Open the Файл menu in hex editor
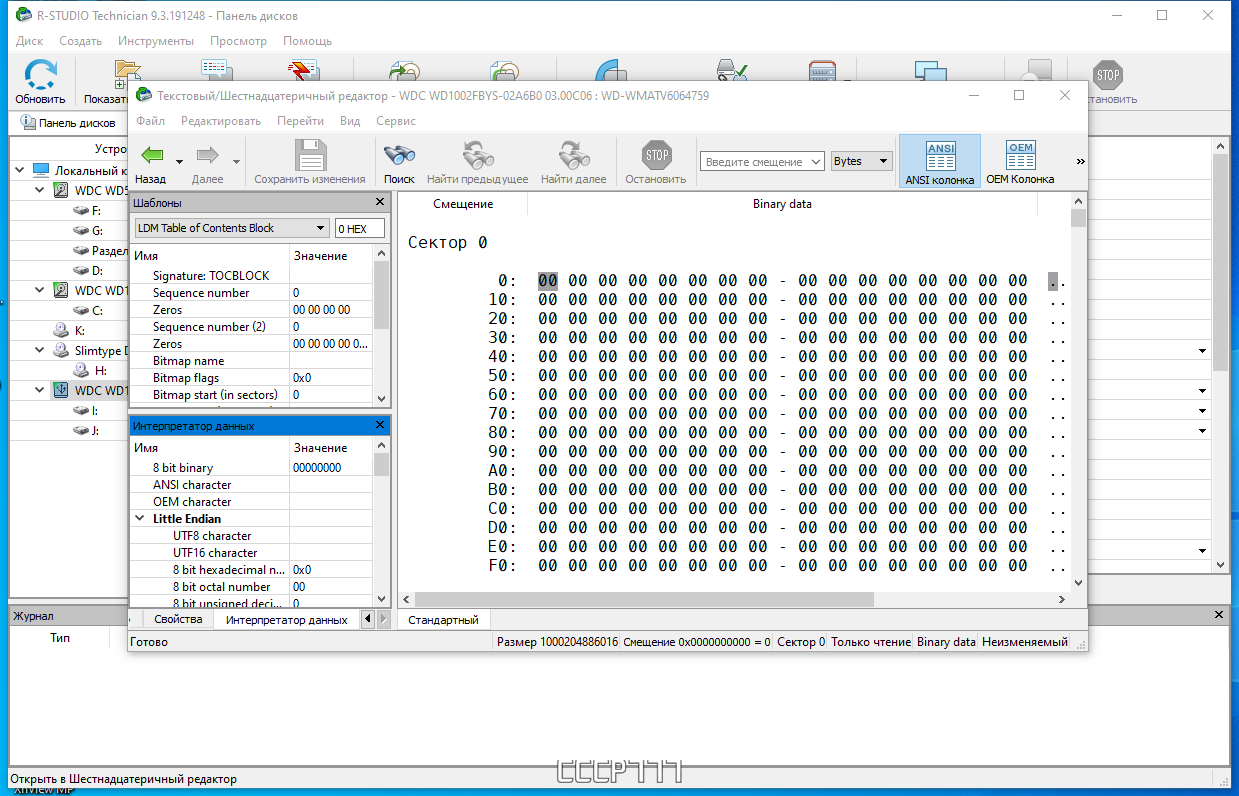 [151, 121]
